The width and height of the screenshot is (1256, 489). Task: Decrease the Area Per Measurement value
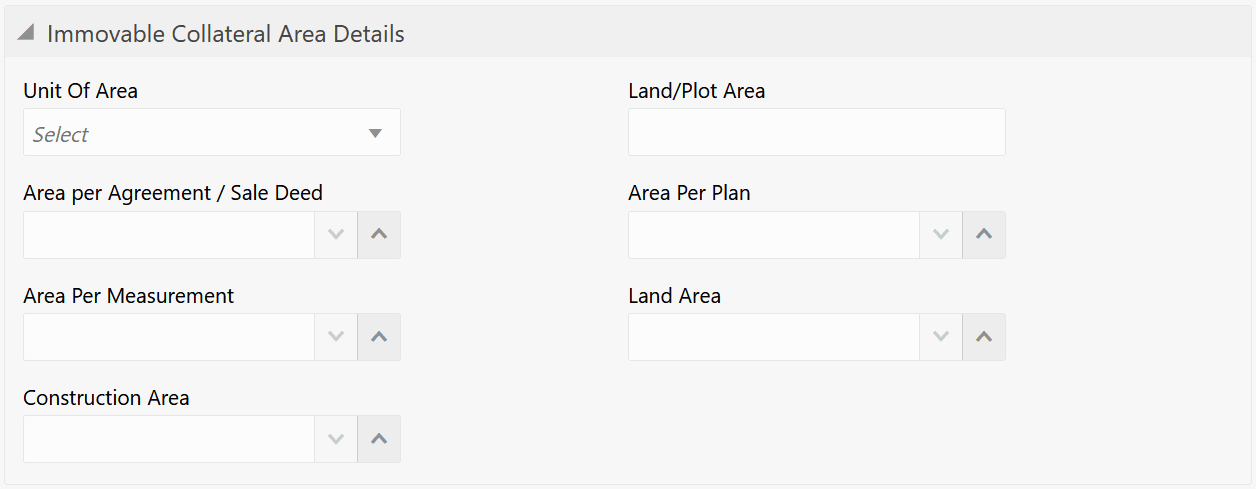336,337
